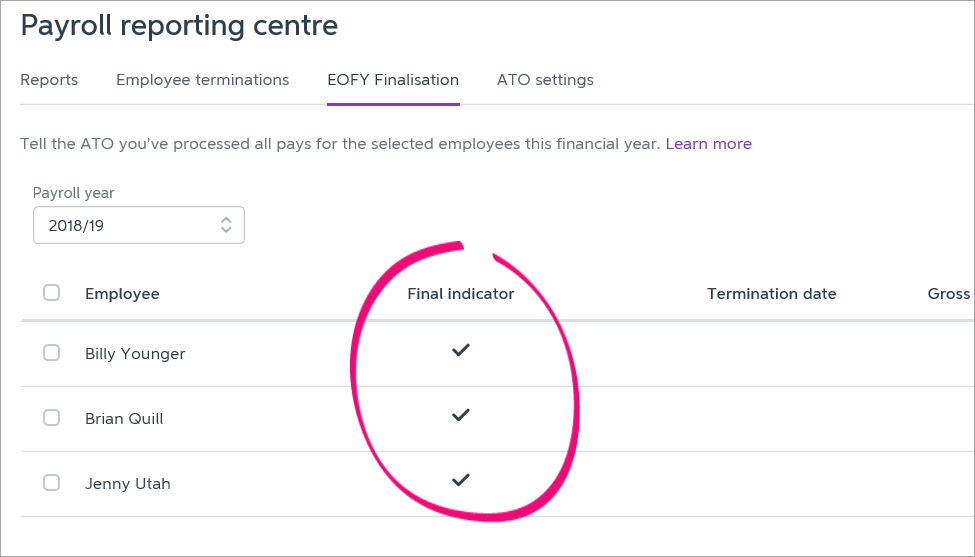
Task: Select the EOFY Finalisation tab
Action: [393, 80]
